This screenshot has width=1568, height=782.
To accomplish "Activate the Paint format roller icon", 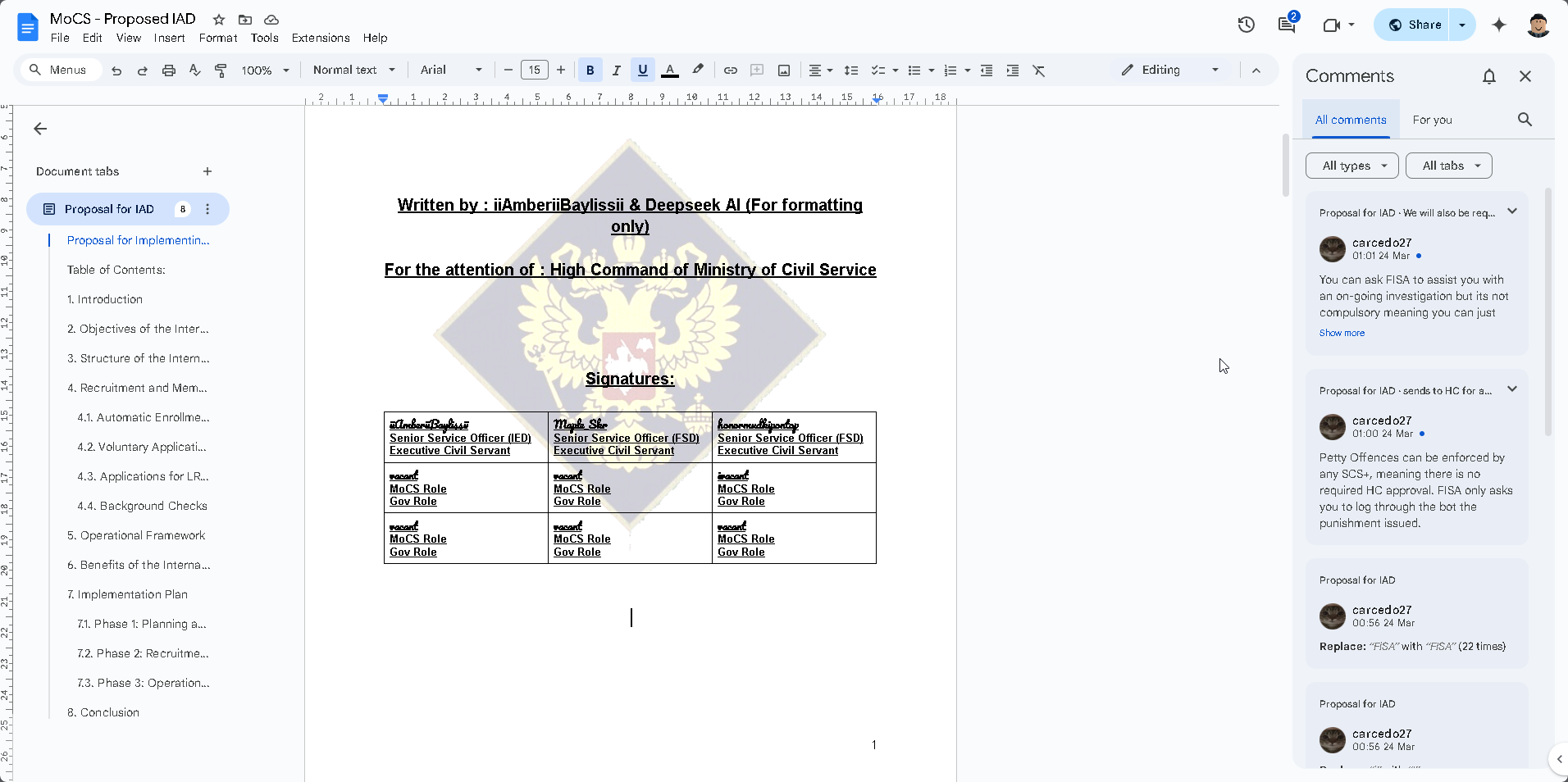I will pyautogui.click(x=221, y=70).
